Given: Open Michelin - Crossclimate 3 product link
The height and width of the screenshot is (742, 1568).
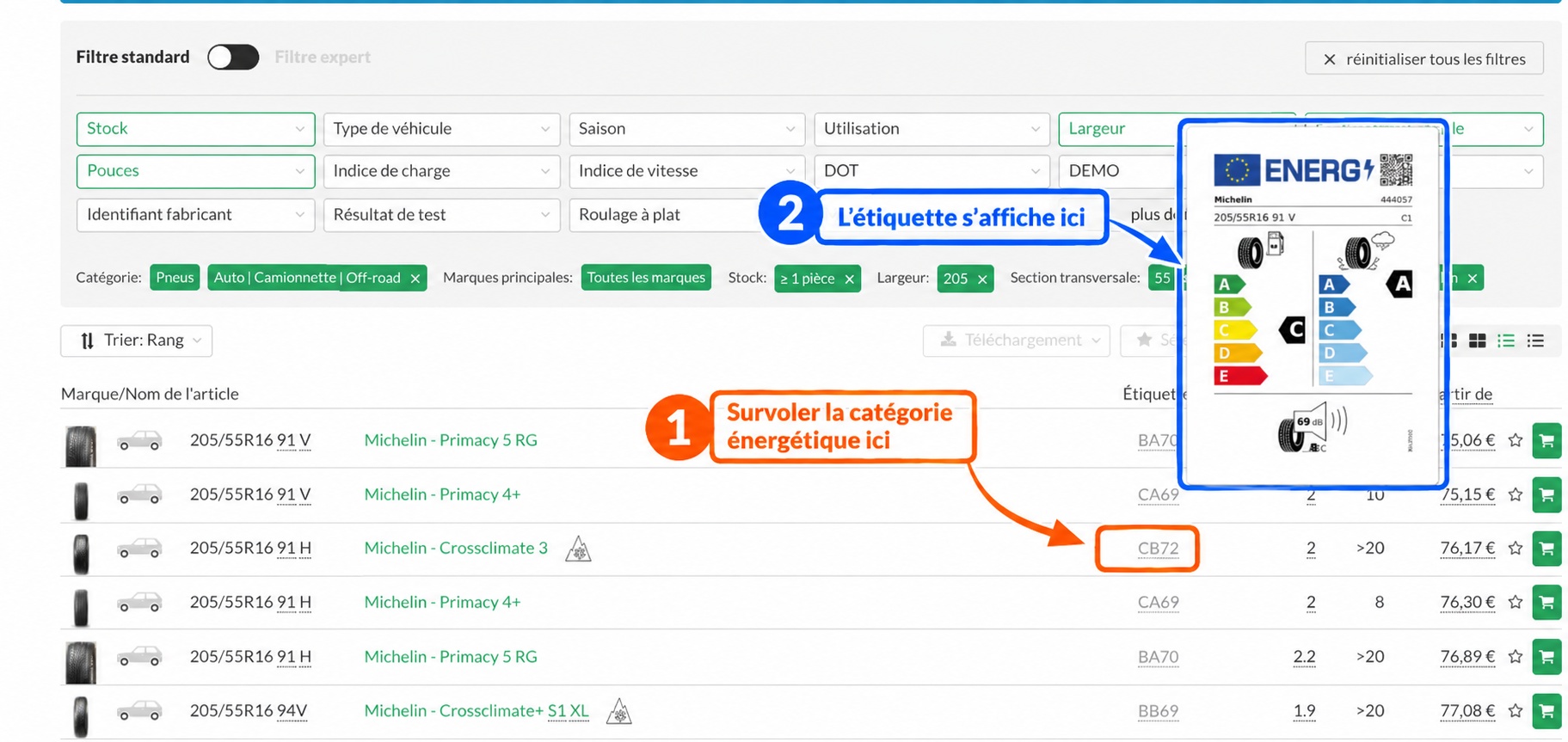Looking at the screenshot, I should coord(456,549).
